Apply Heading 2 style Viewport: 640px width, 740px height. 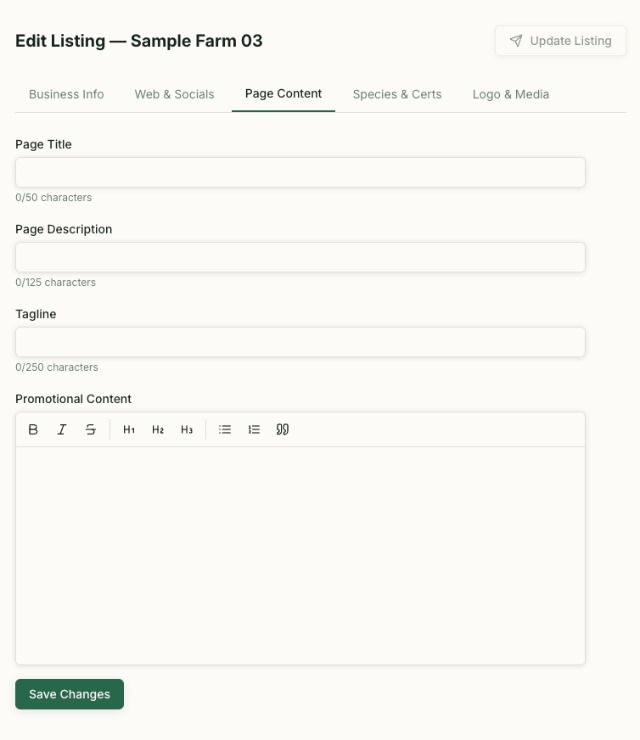158,429
